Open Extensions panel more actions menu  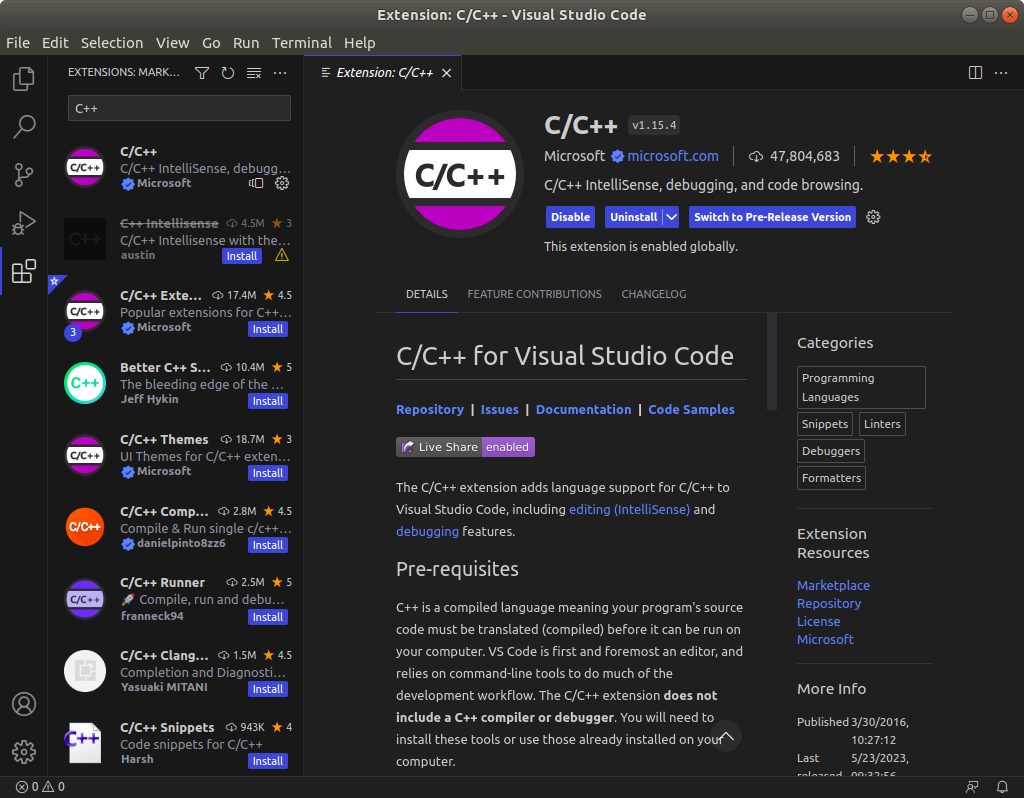tap(280, 72)
